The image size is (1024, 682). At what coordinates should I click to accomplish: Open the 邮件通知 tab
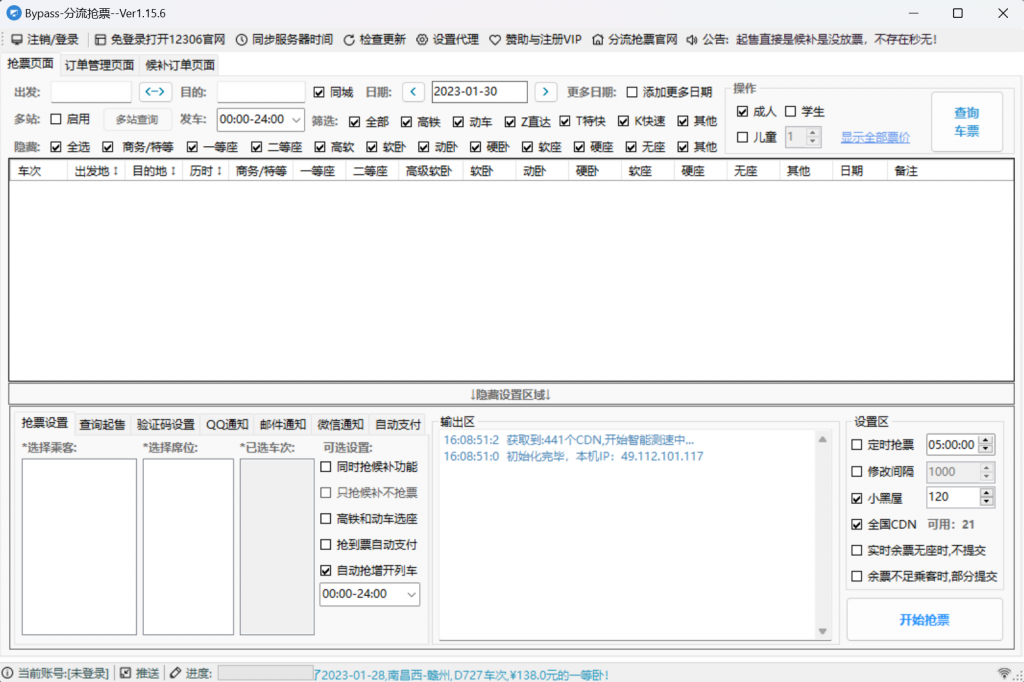pos(283,425)
